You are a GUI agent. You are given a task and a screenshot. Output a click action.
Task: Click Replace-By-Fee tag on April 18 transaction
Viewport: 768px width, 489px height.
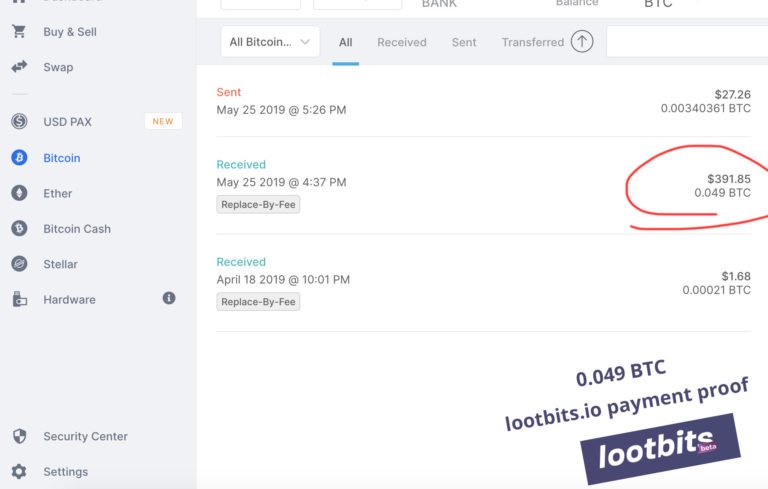[258, 302]
